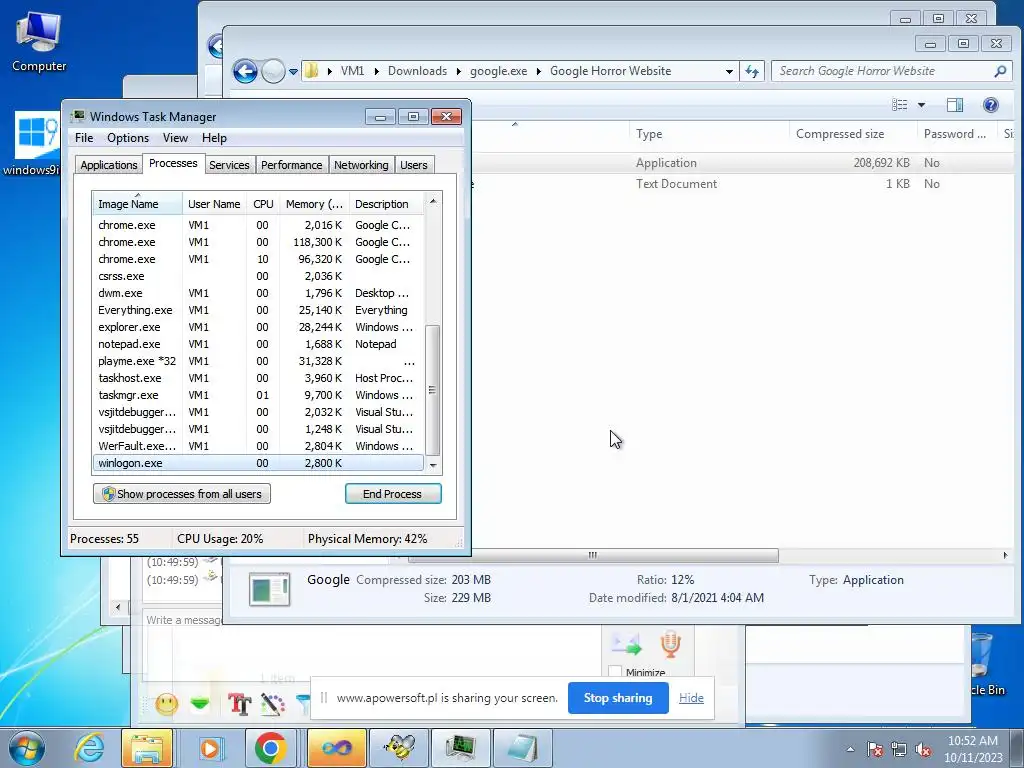Click the Explorer horizontal scrollbar thumb

coord(593,555)
